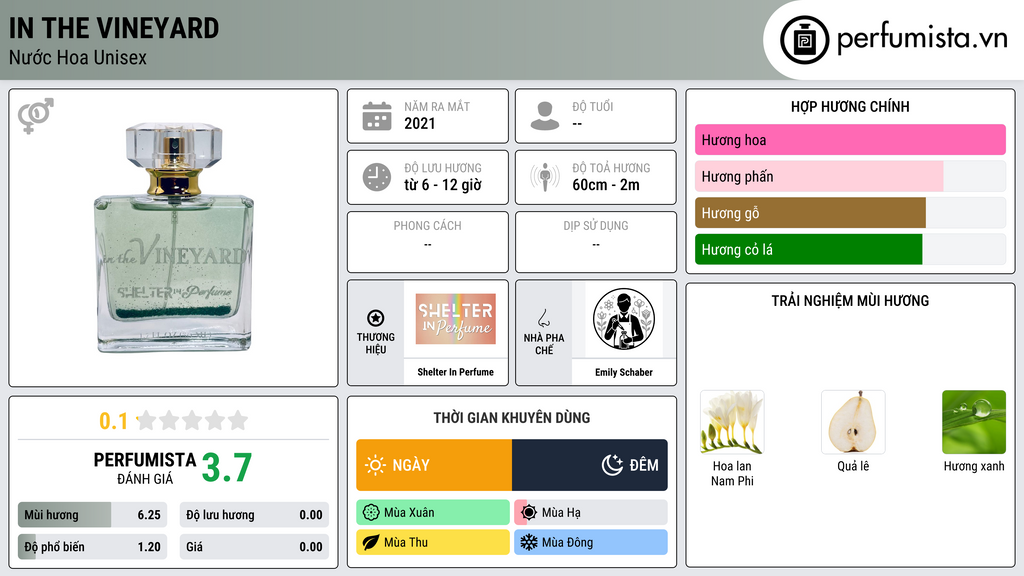Click the Nước Hoa Unisex subtitle
This screenshot has height=576, width=1024.
[78, 57]
